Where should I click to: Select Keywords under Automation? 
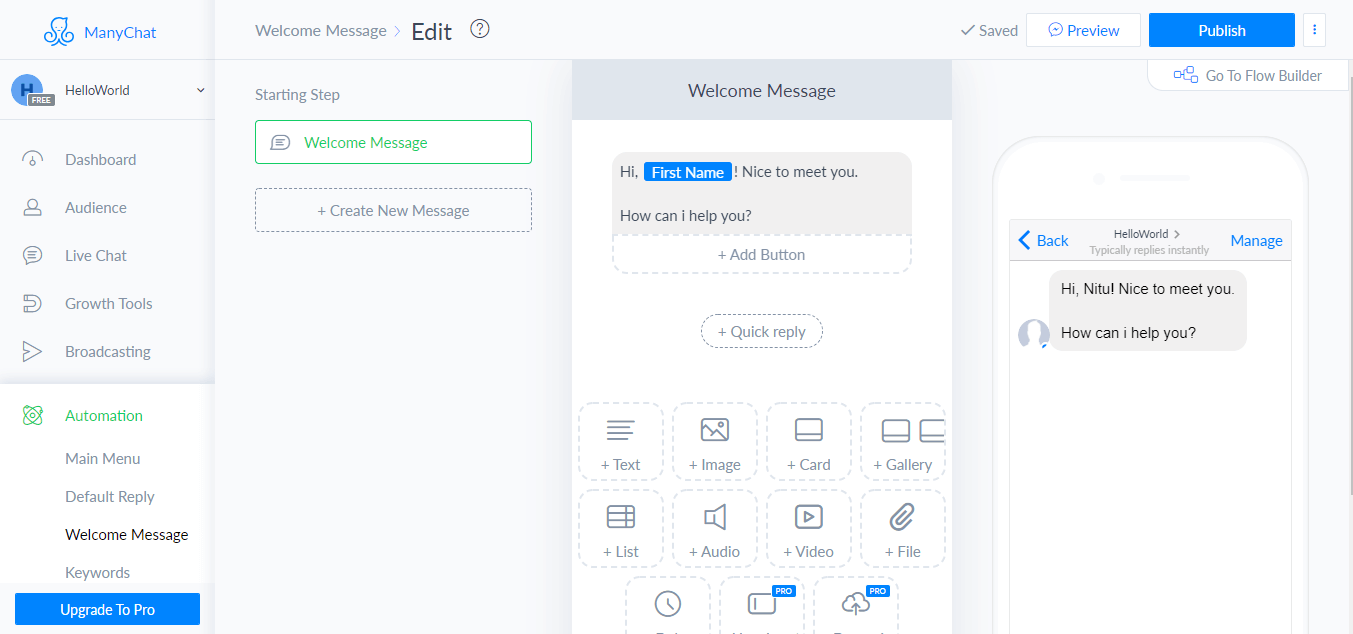click(97, 573)
